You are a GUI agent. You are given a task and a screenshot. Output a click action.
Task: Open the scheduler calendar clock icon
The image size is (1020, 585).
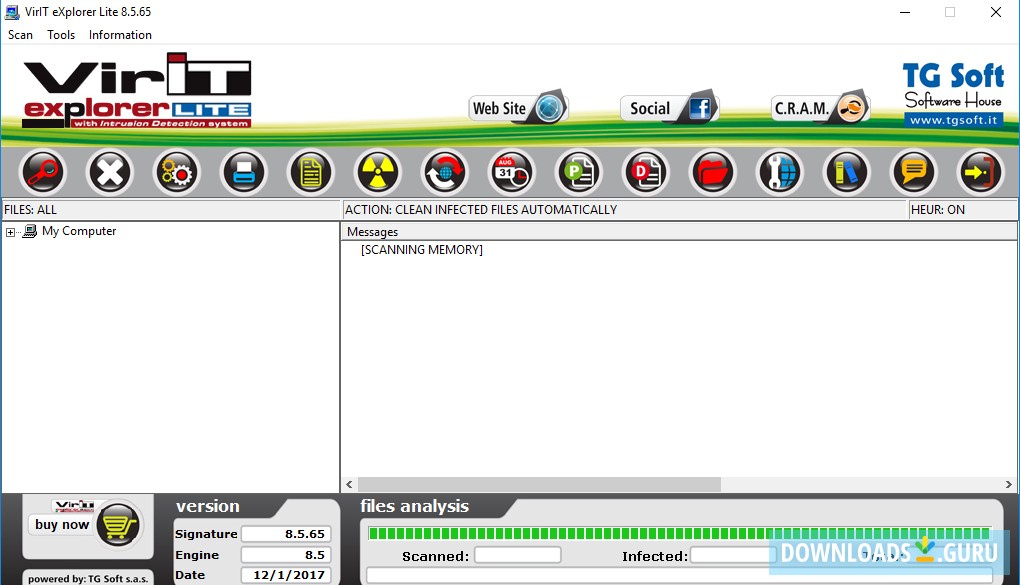click(x=511, y=172)
